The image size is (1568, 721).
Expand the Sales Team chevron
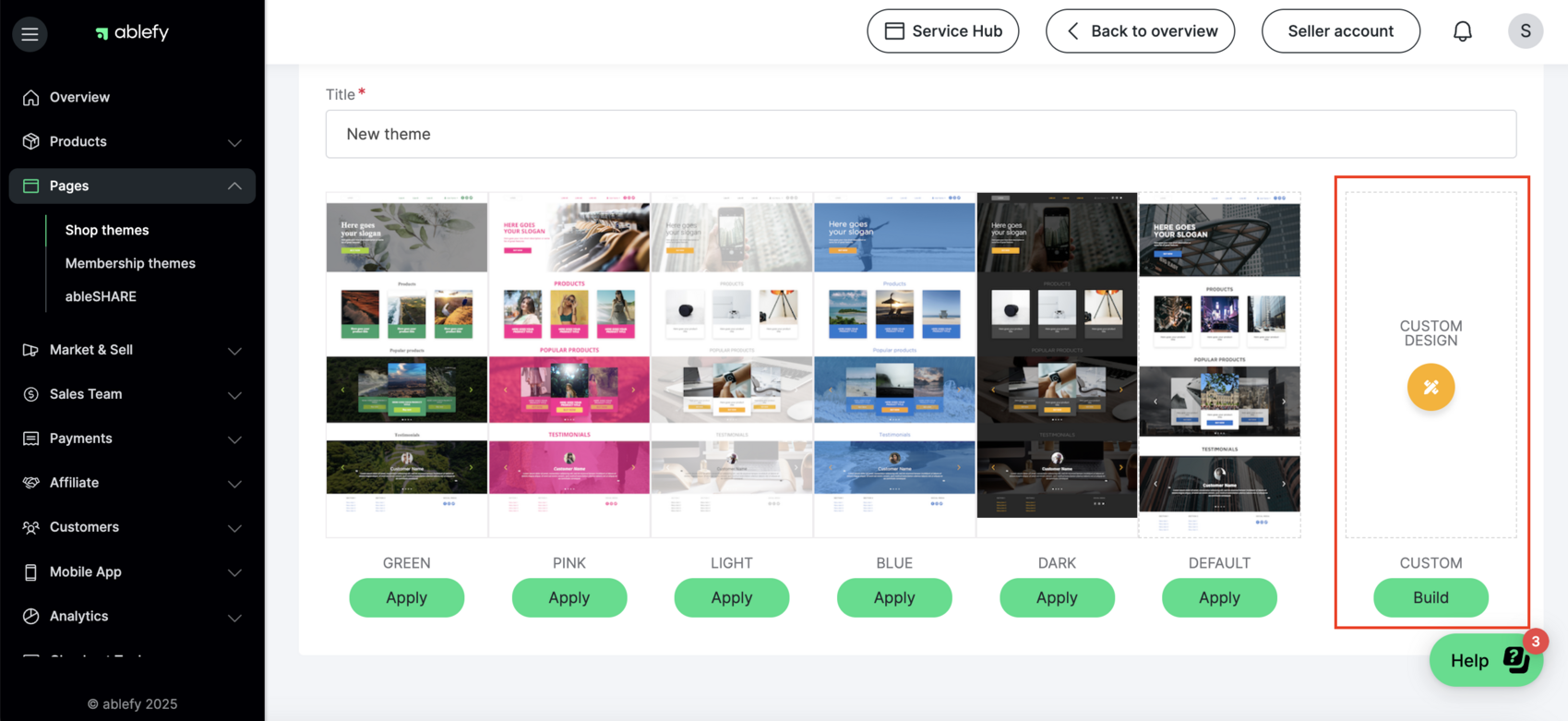[x=234, y=395]
